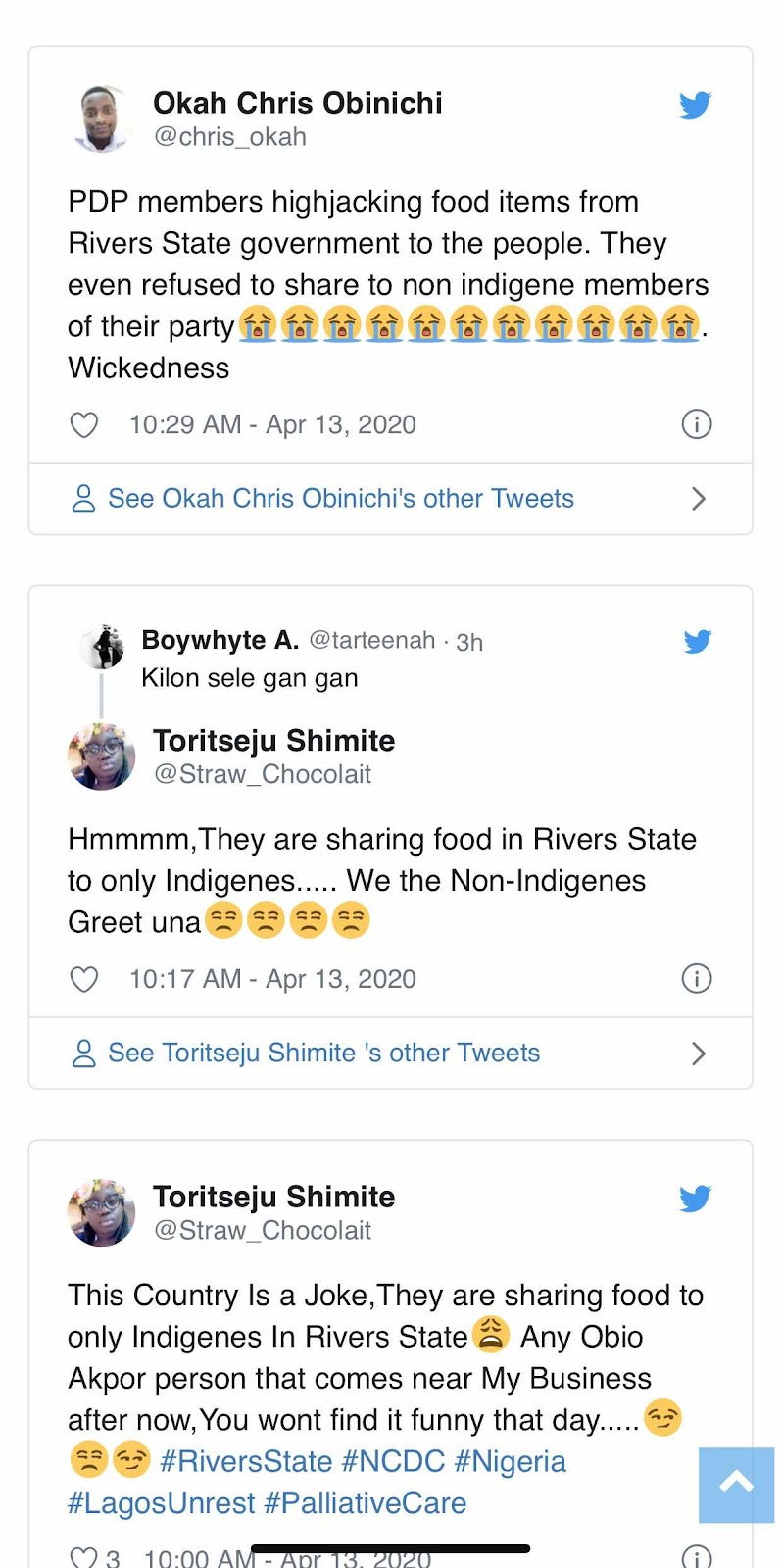Click Twitter bird icon on Okah Chris tweet
Image resolution: width=782 pixels, height=1568 pixels.
(695, 105)
